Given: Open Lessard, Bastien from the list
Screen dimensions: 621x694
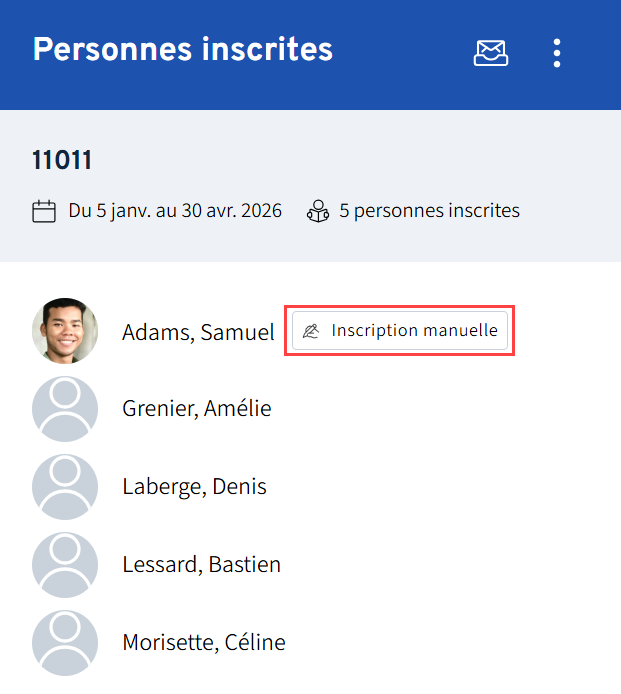Looking at the screenshot, I should click(201, 565).
